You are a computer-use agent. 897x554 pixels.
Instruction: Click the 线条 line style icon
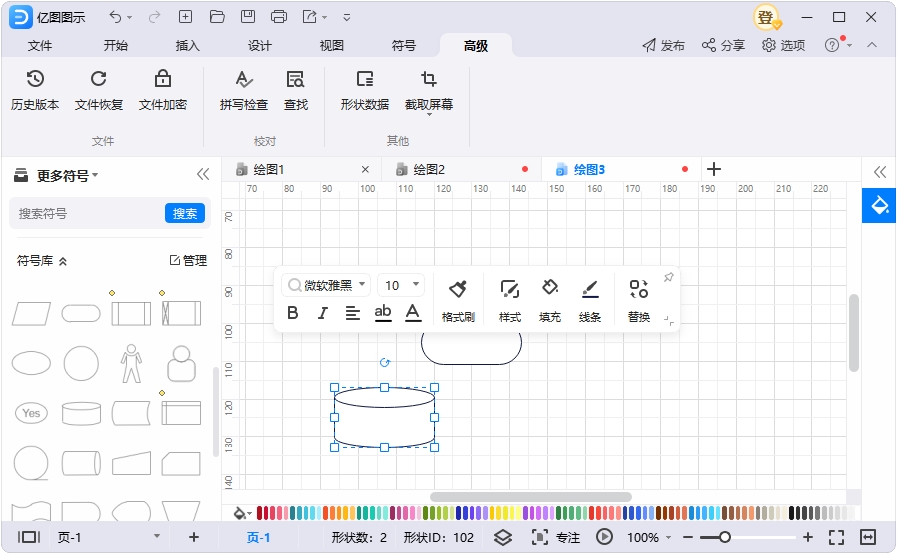[x=590, y=289]
